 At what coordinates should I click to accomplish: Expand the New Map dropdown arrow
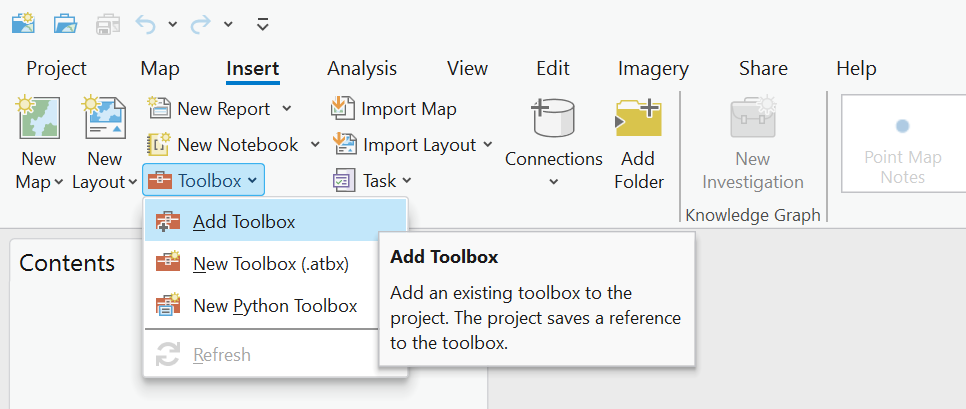point(59,182)
